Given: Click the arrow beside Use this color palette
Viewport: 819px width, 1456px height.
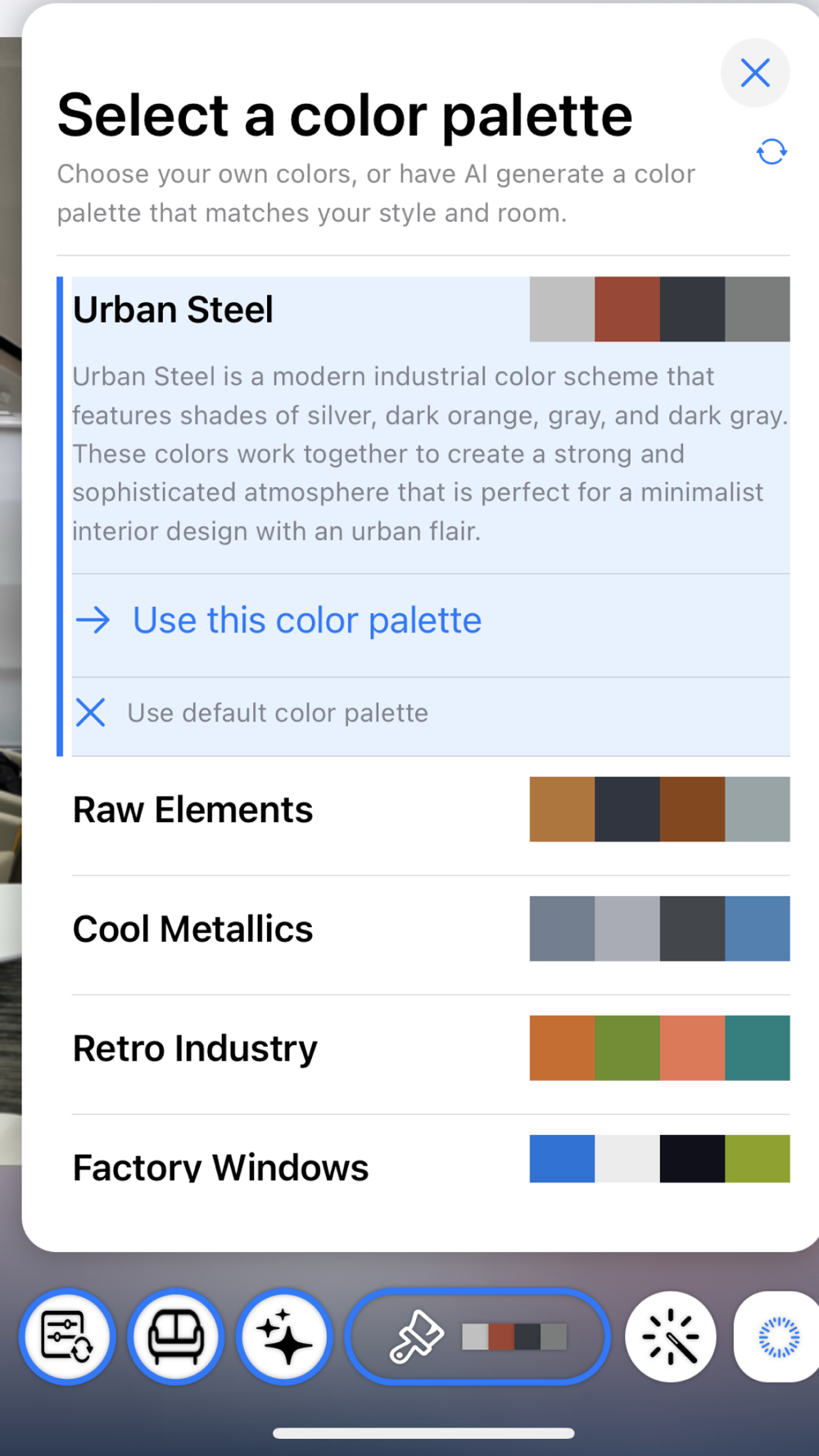Looking at the screenshot, I should tap(93, 621).
